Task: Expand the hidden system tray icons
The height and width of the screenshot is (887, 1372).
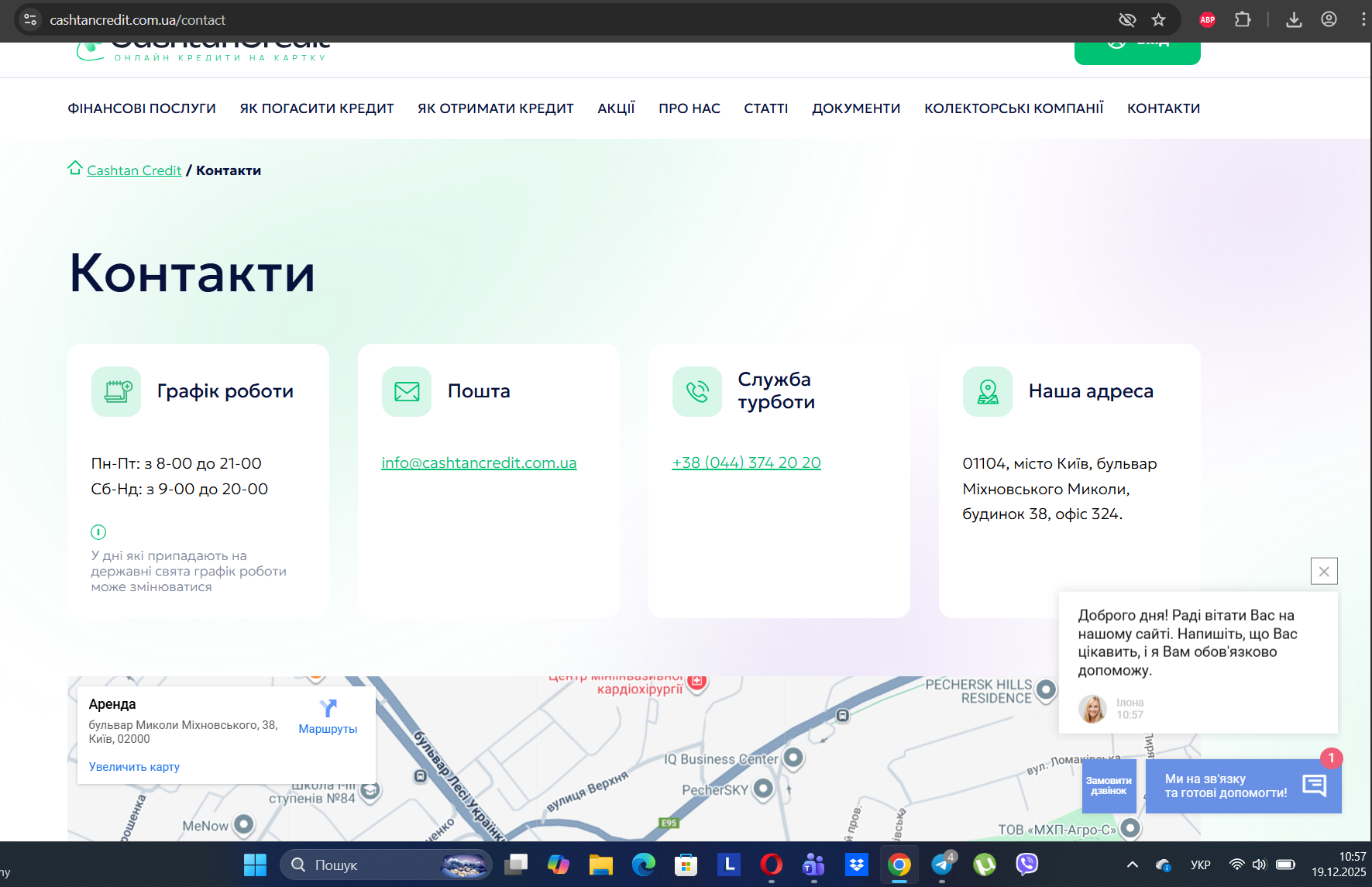Action: pos(1132,865)
